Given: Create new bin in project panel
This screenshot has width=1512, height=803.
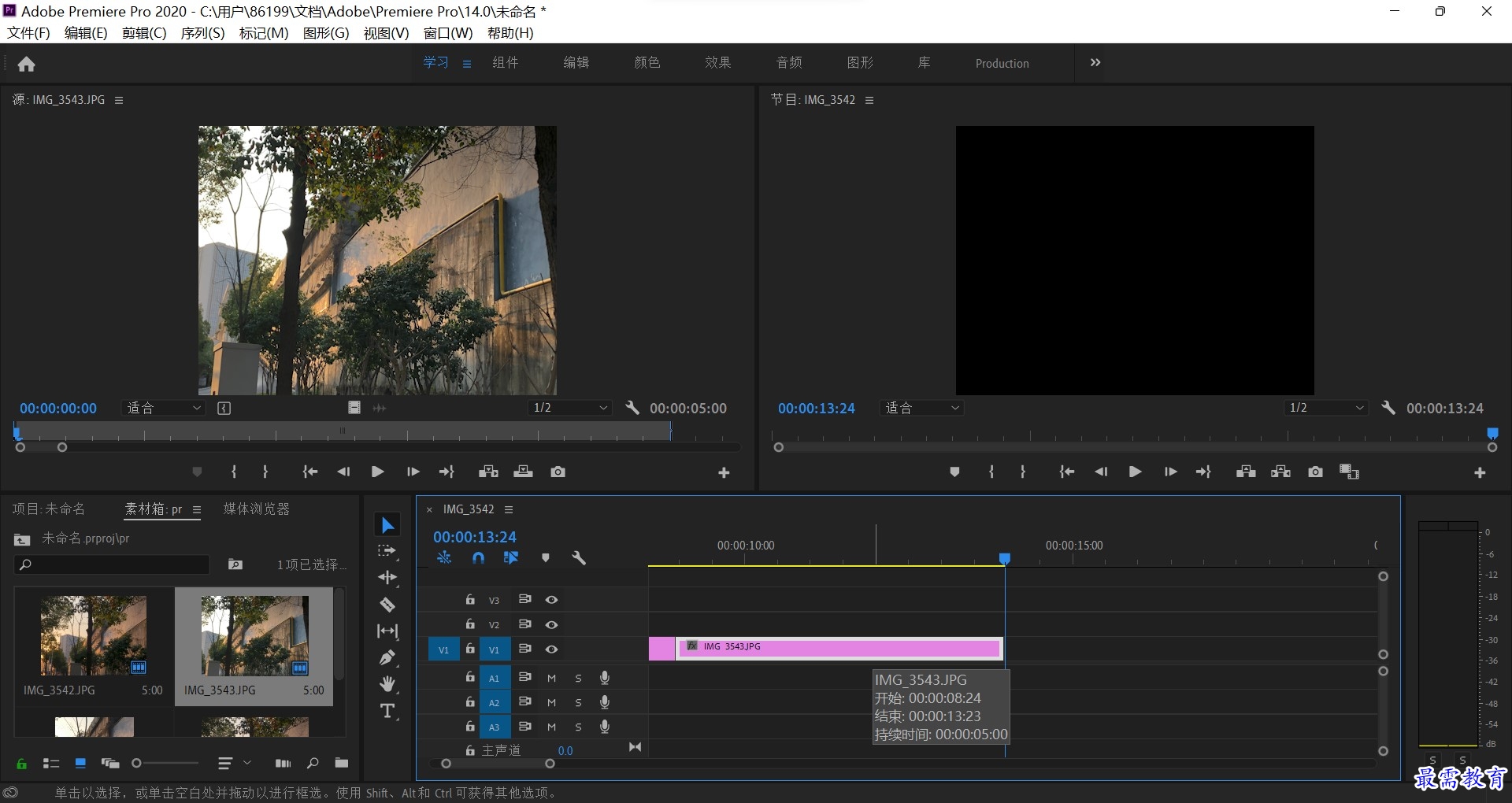Looking at the screenshot, I should click(x=341, y=763).
